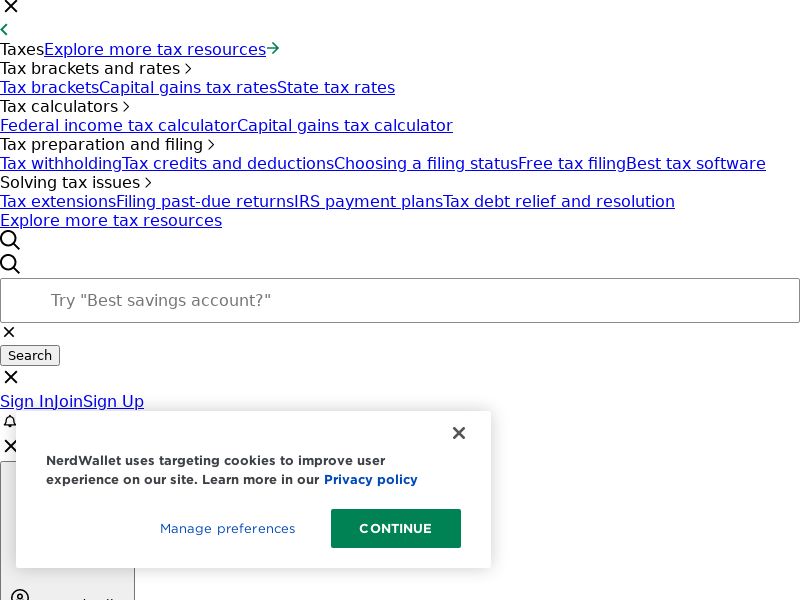The height and width of the screenshot is (600, 800).
Task: Close the cookie banner with X
Action: 459,433
